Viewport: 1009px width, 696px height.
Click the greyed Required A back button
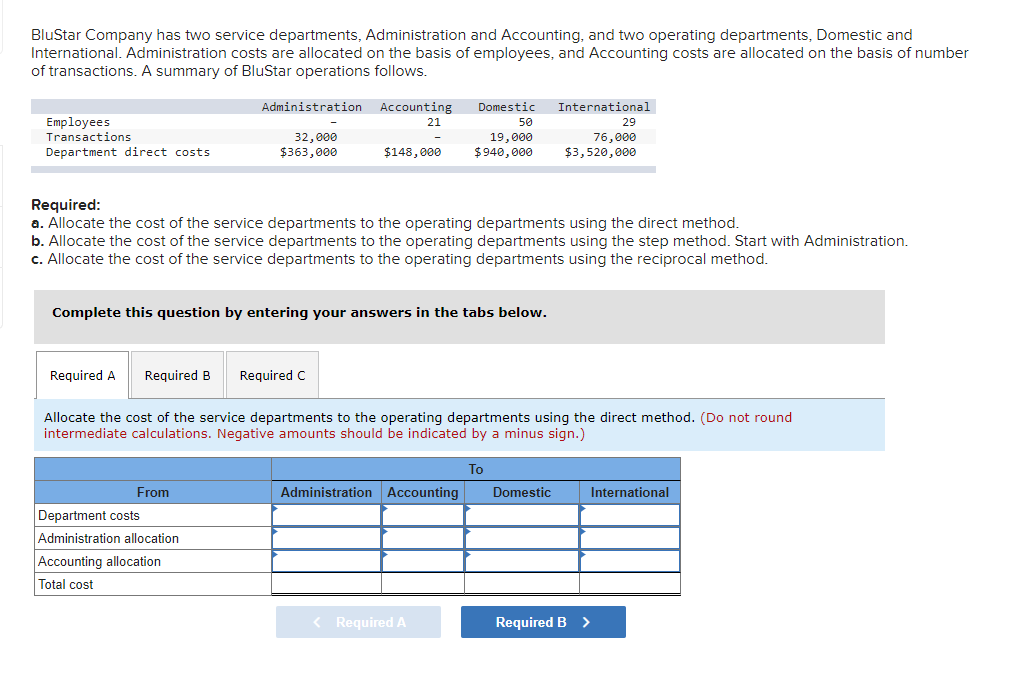[358, 622]
